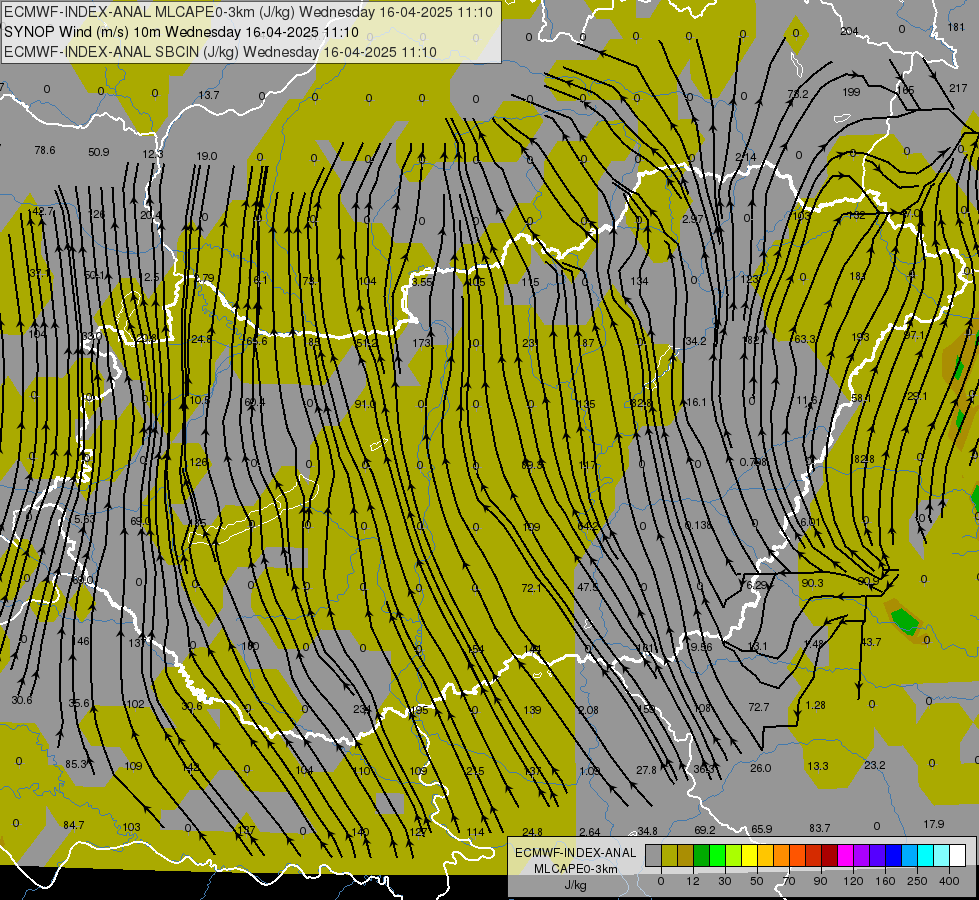
Task: Click the legend tick label 400
Action: [x=949, y=881]
